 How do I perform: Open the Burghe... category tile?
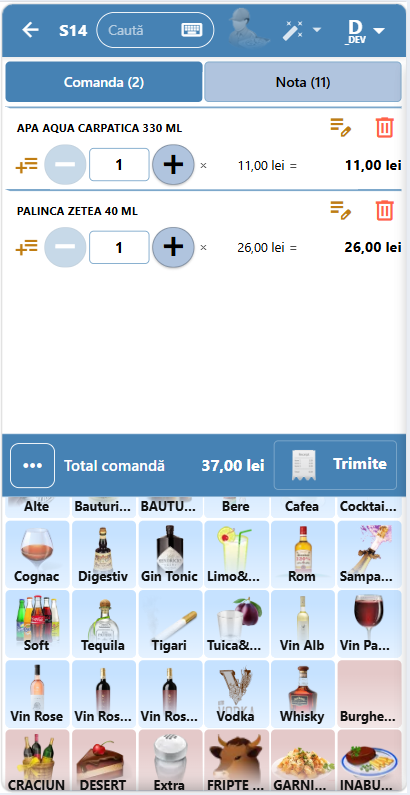(369, 694)
